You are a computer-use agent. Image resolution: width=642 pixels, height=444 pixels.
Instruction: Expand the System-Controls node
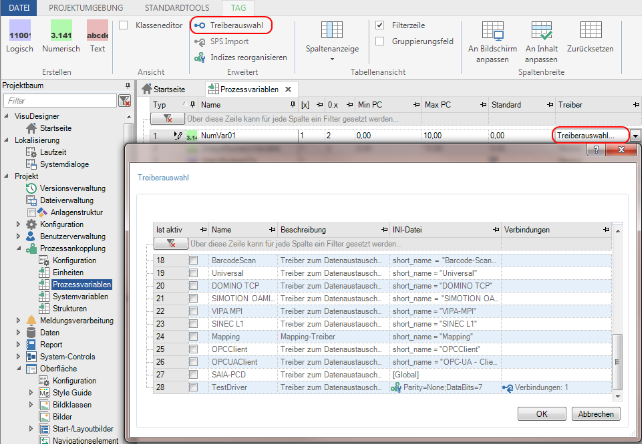18,356
